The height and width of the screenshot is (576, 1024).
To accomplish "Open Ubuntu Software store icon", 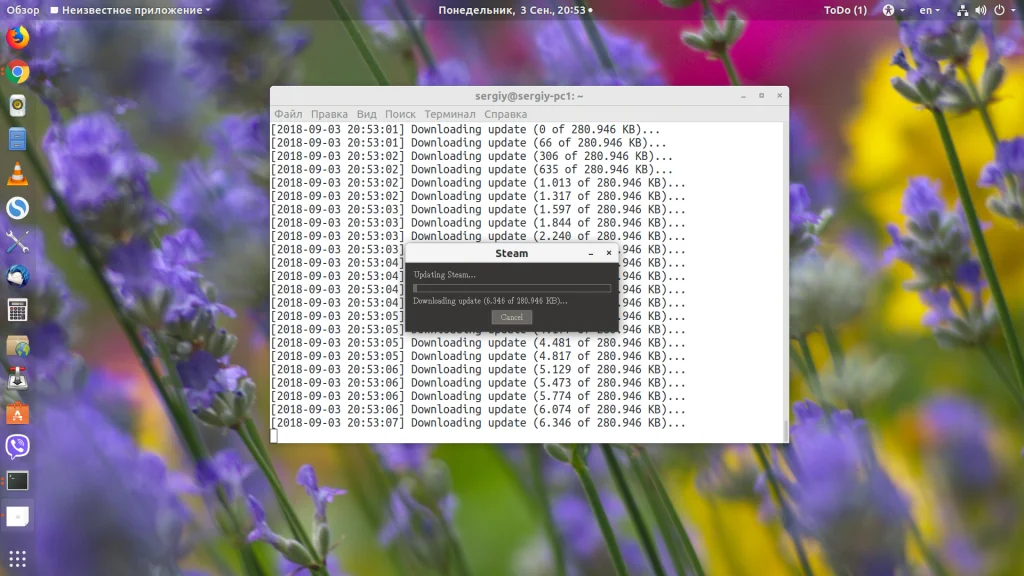I will [18, 413].
